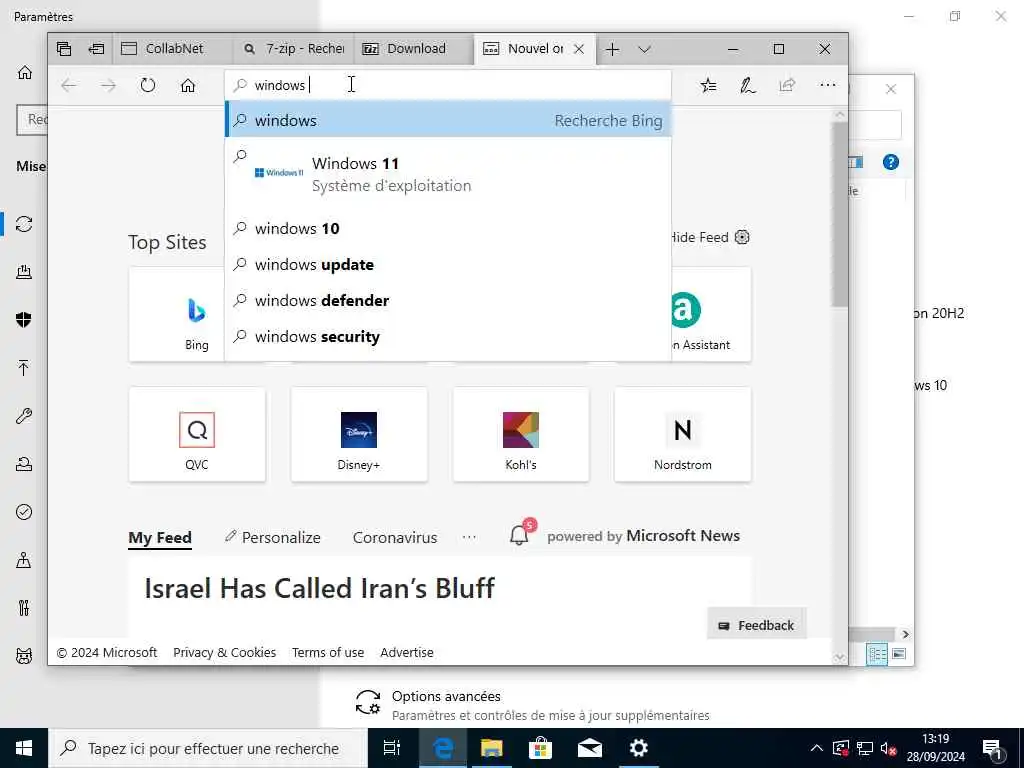This screenshot has height=768, width=1024.
Task: Refresh the current Edge page
Action: [x=148, y=86]
